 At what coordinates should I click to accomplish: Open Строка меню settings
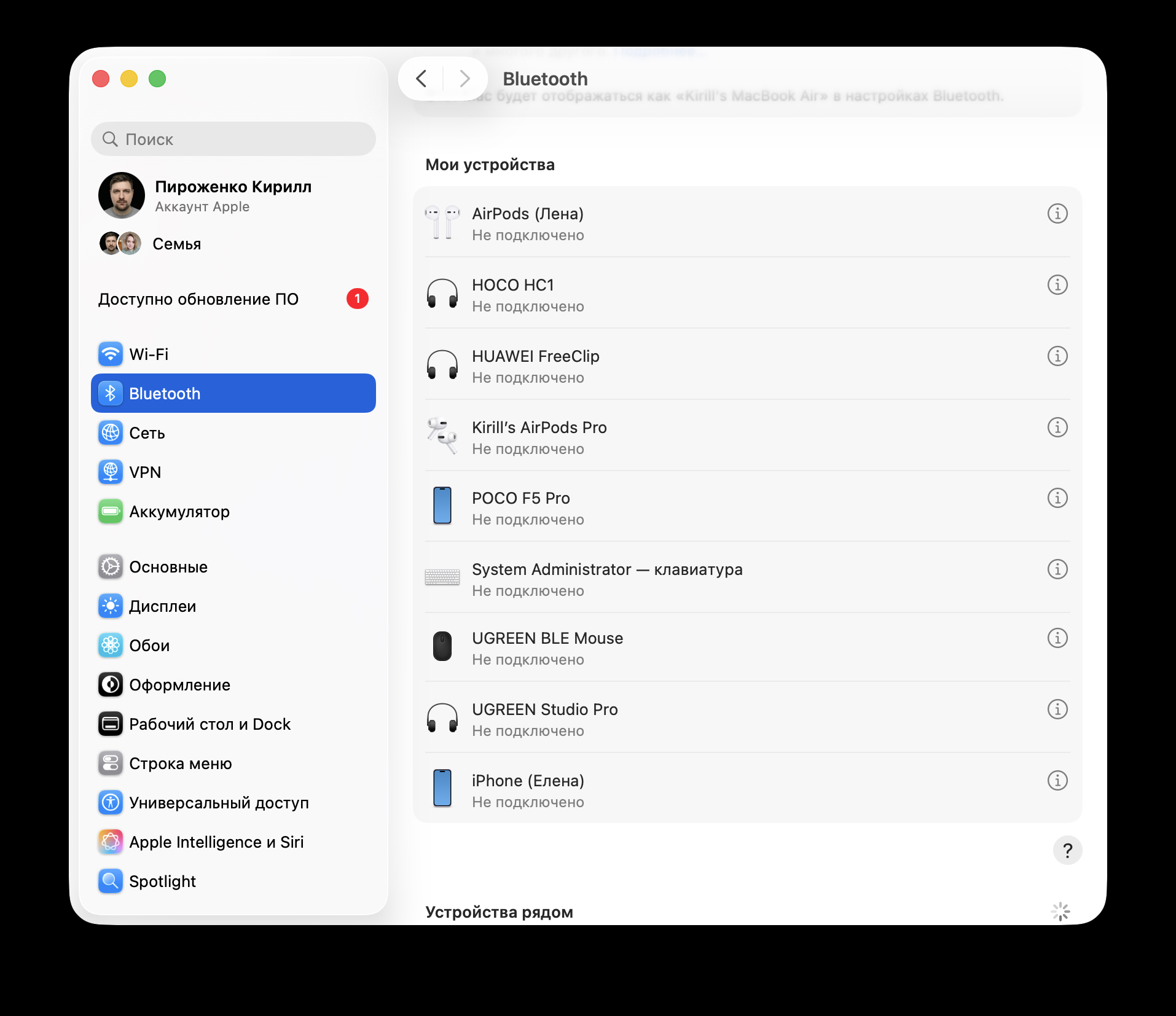233,764
